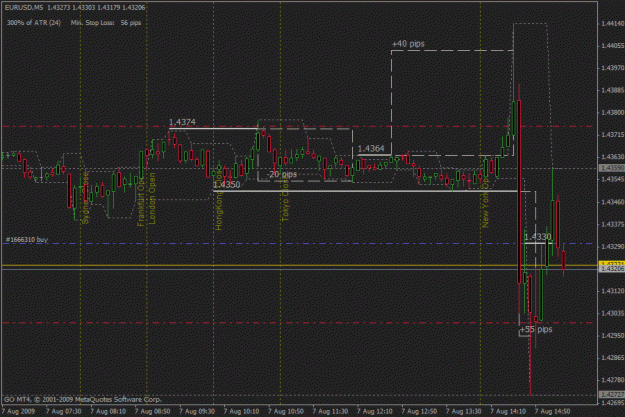Click the 1.44140 price scale value
The width and height of the screenshot is (625, 417).
[612, 24]
